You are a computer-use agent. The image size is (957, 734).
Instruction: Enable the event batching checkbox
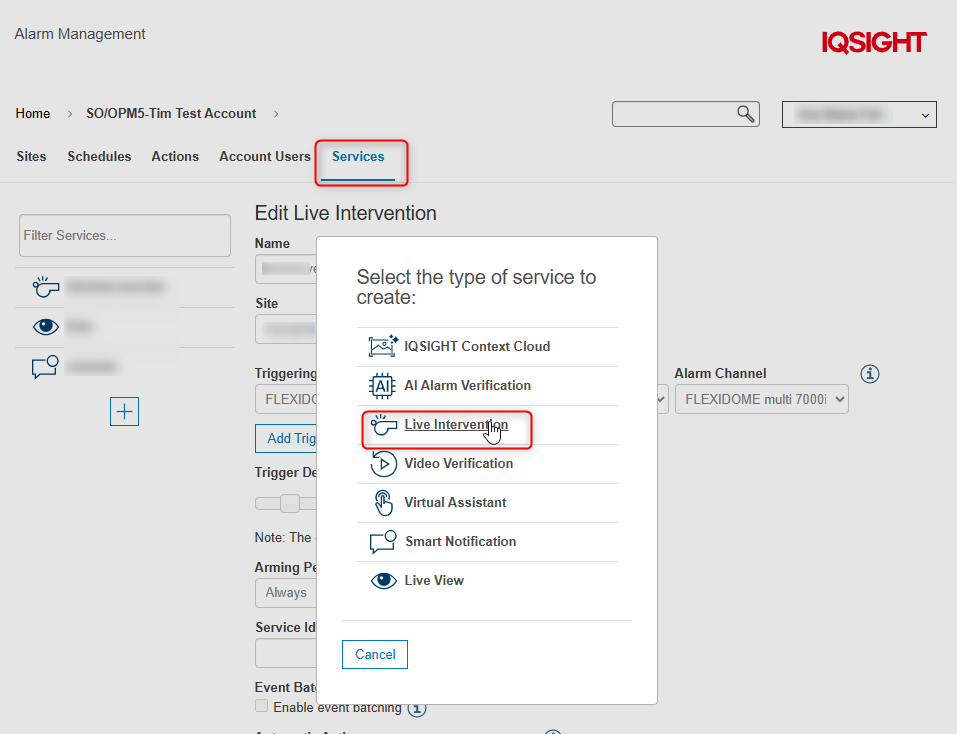click(x=262, y=706)
